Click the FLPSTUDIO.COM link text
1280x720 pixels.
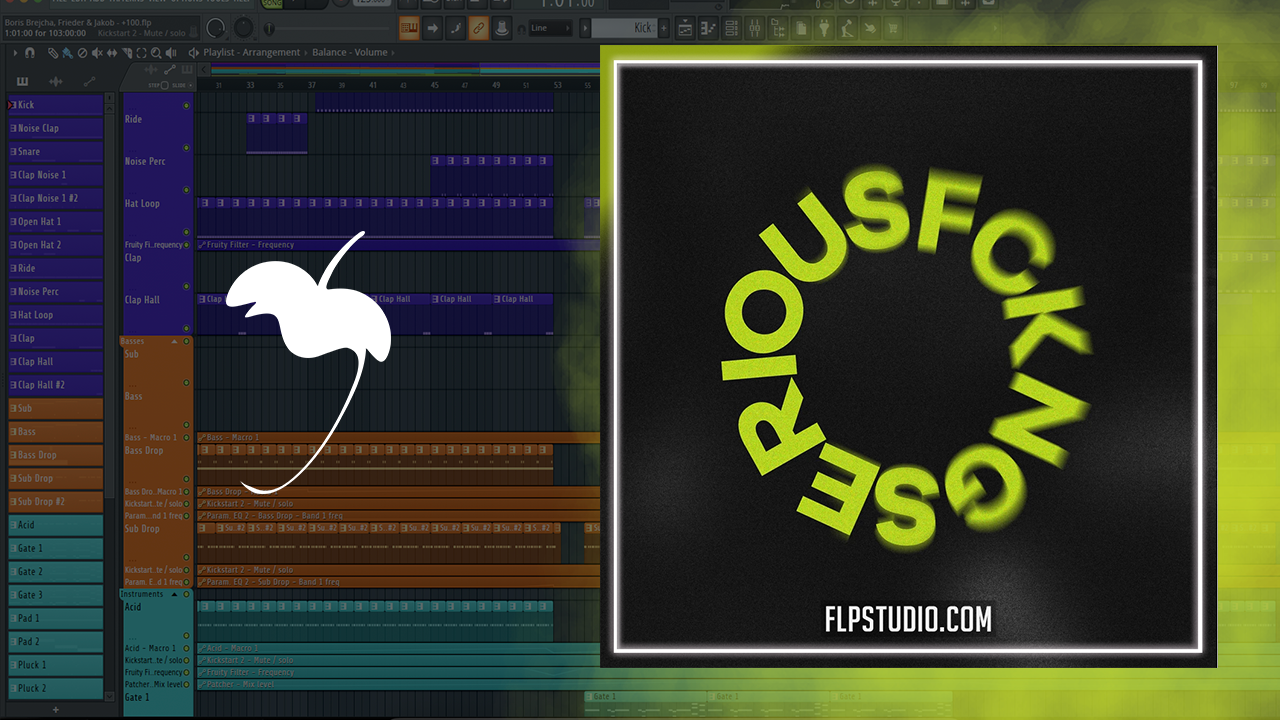tap(908, 619)
